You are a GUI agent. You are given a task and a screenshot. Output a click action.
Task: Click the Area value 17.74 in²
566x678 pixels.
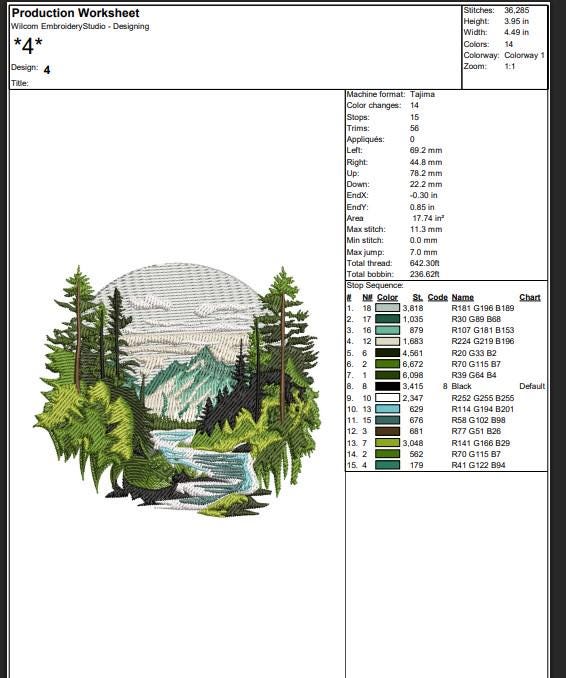point(428,218)
